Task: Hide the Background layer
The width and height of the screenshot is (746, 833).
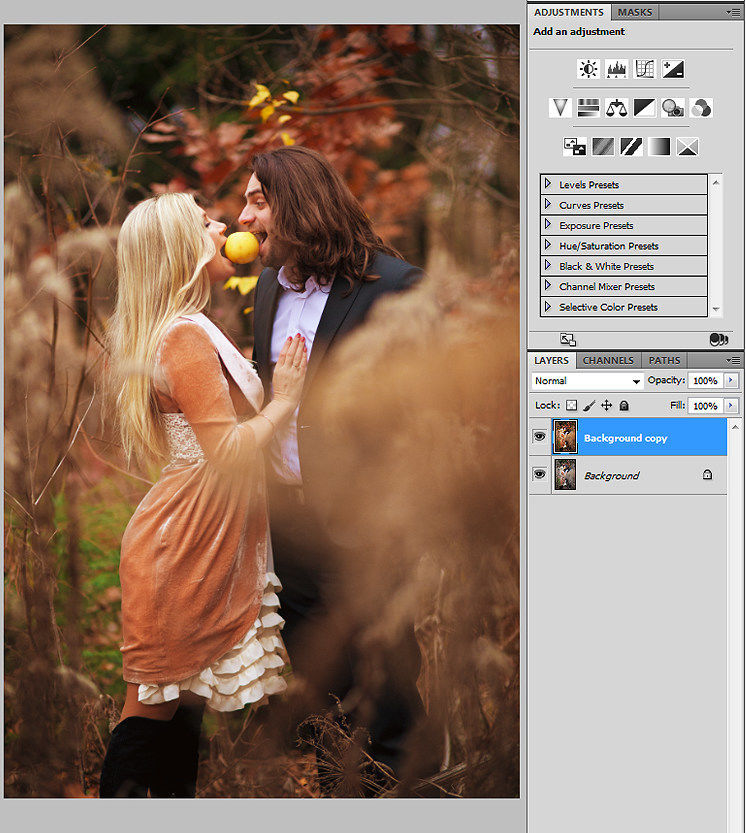Action: (540, 474)
